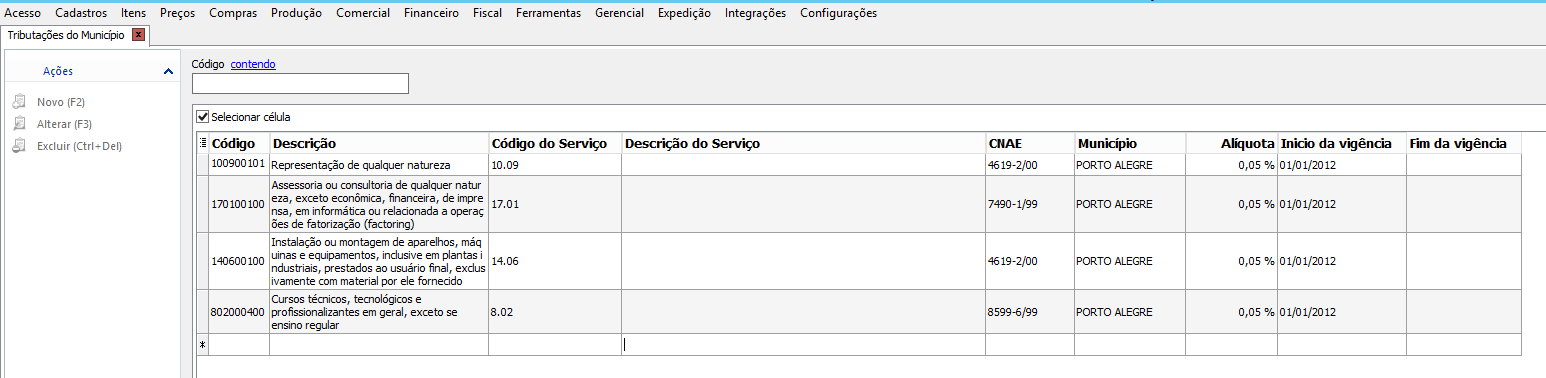Open the Integrações menu
Screen dimensions: 1546x378
[755, 13]
